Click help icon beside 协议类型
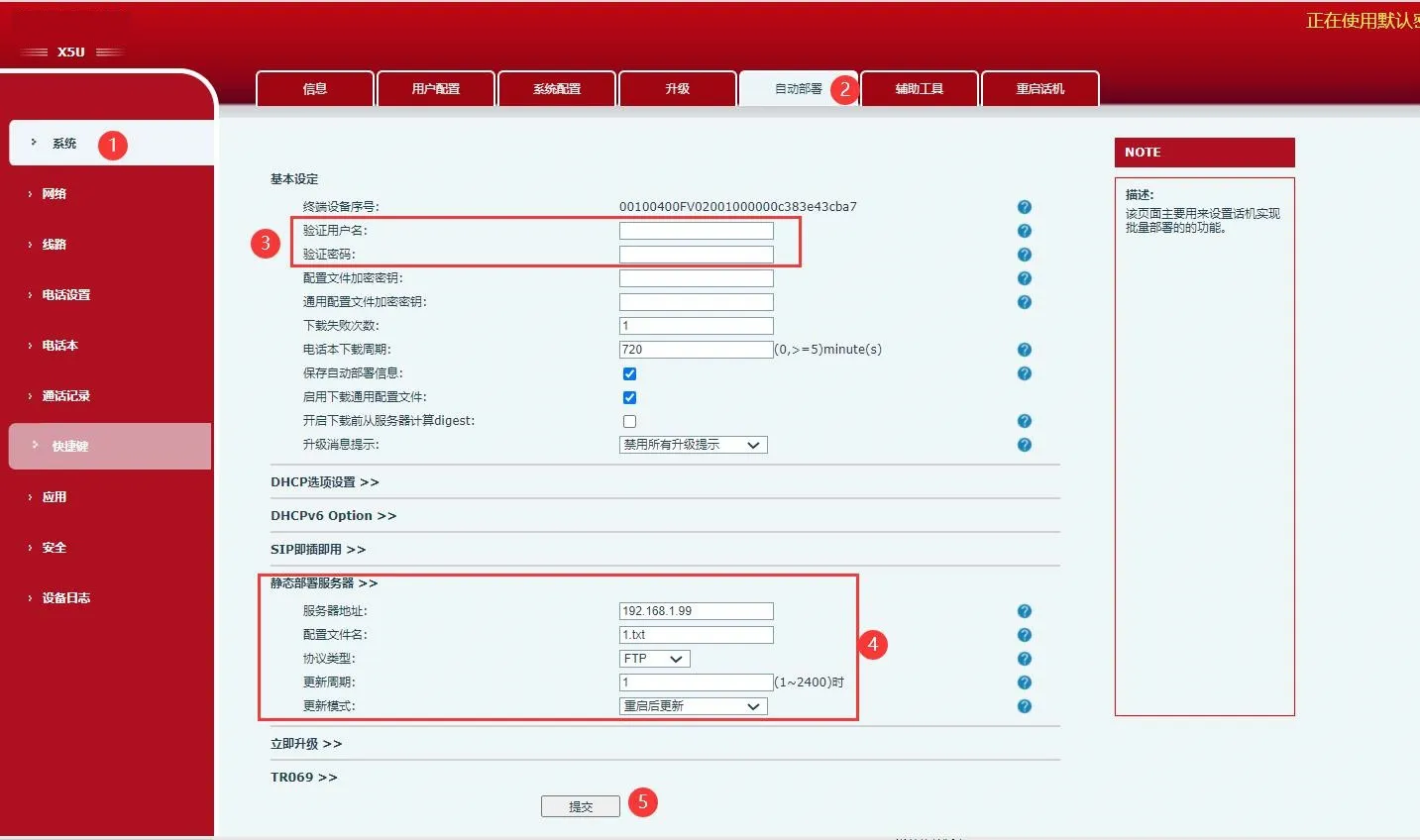This screenshot has width=1420, height=840. (x=1025, y=658)
